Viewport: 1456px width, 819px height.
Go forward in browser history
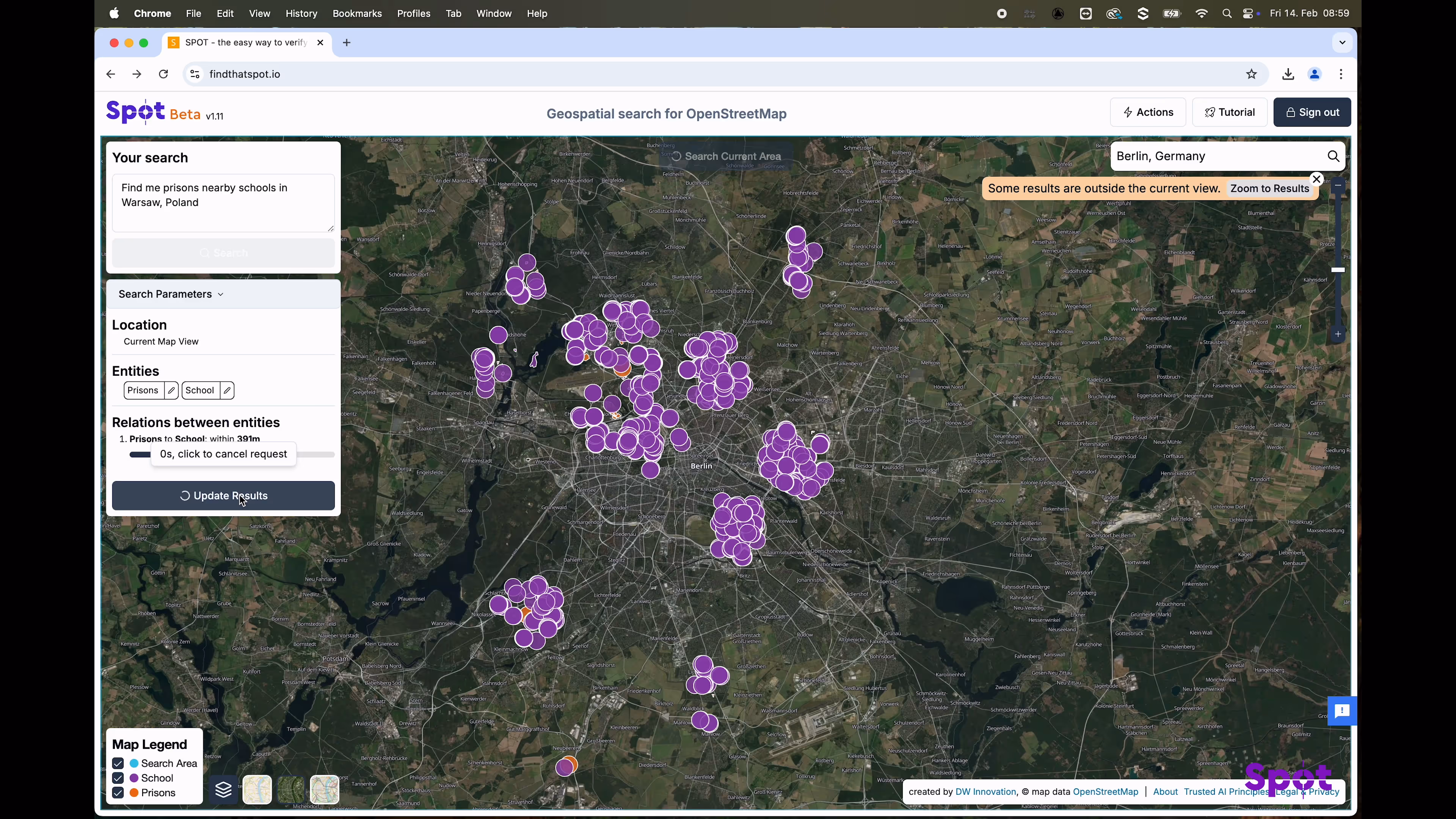[x=137, y=74]
